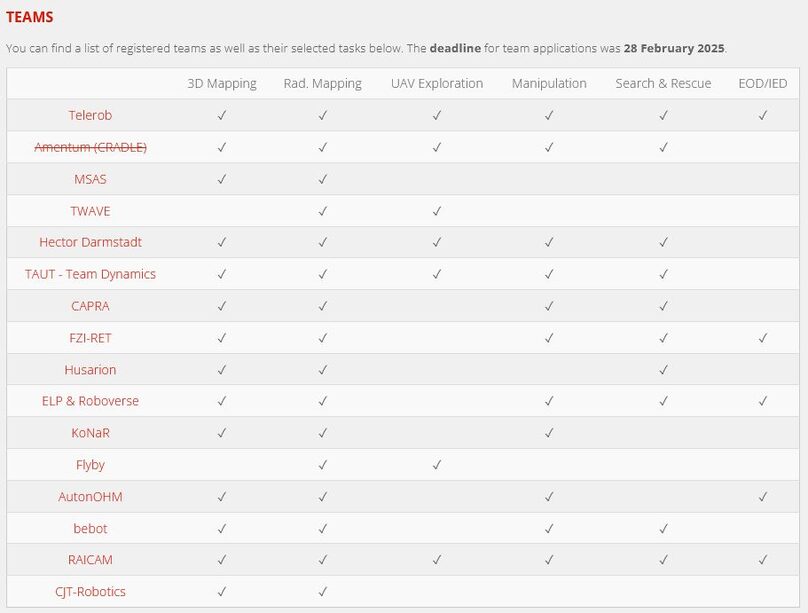Open the TAUT - Team Dynamics link

click(x=90, y=275)
